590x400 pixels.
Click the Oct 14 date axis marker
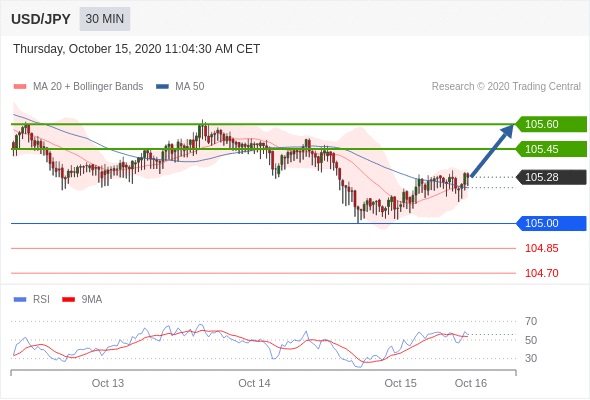pos(254,383)
